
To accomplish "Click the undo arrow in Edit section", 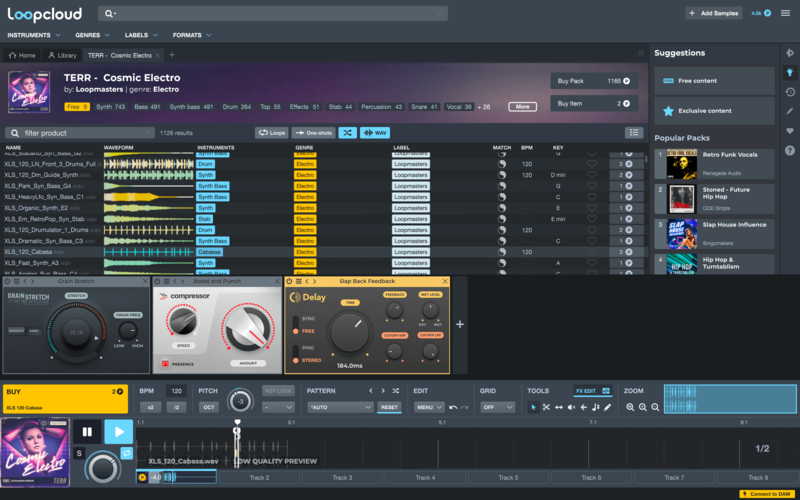I will pos(453,407).
